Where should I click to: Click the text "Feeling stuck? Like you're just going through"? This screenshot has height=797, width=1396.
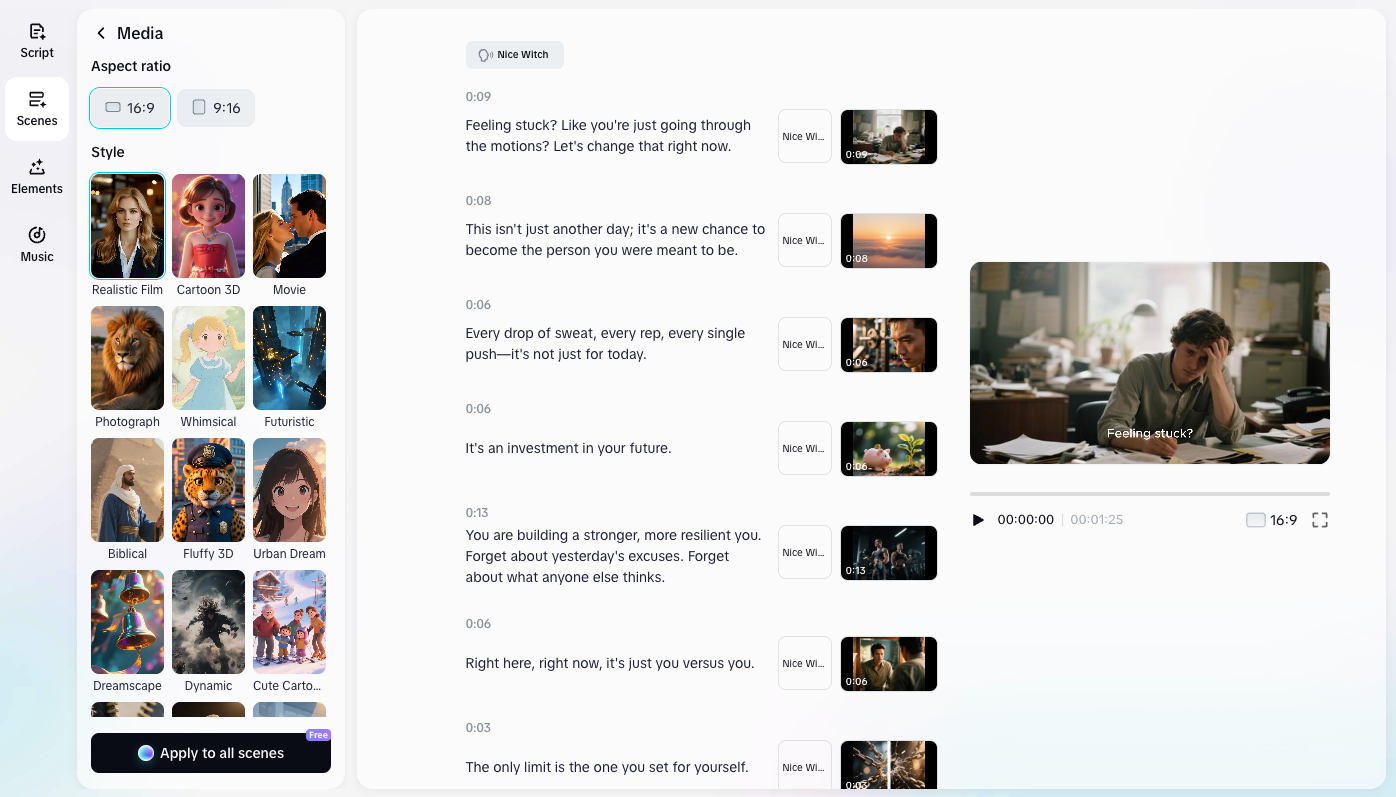click(x=608, y=125)
